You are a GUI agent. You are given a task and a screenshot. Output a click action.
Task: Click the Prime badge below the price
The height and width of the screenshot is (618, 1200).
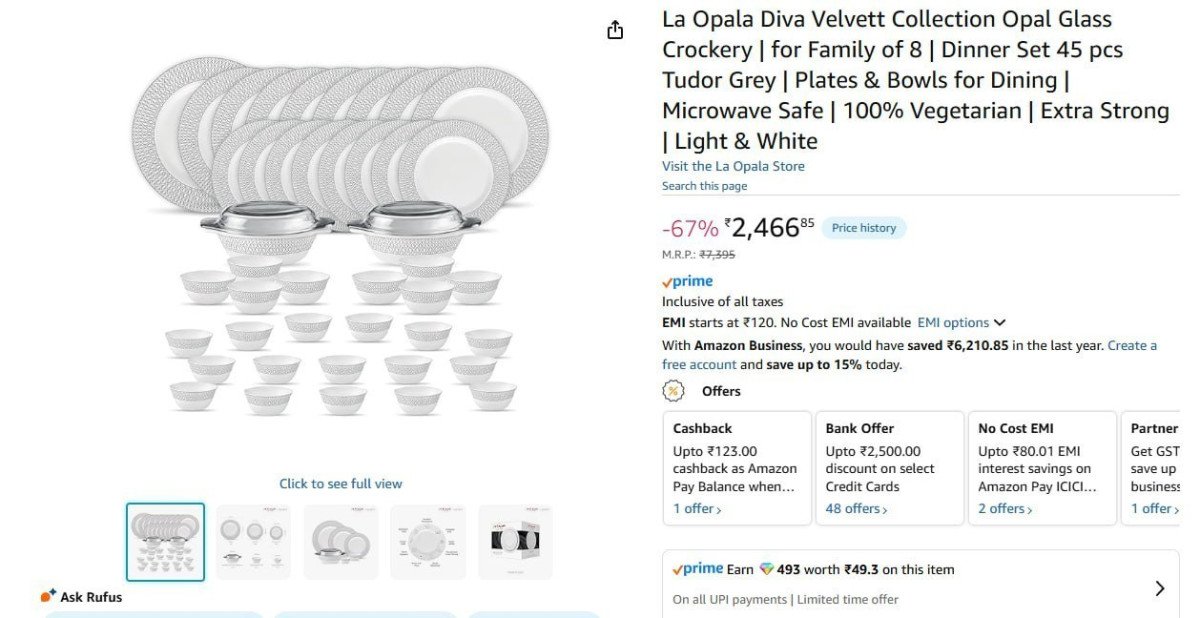[687, 281]
